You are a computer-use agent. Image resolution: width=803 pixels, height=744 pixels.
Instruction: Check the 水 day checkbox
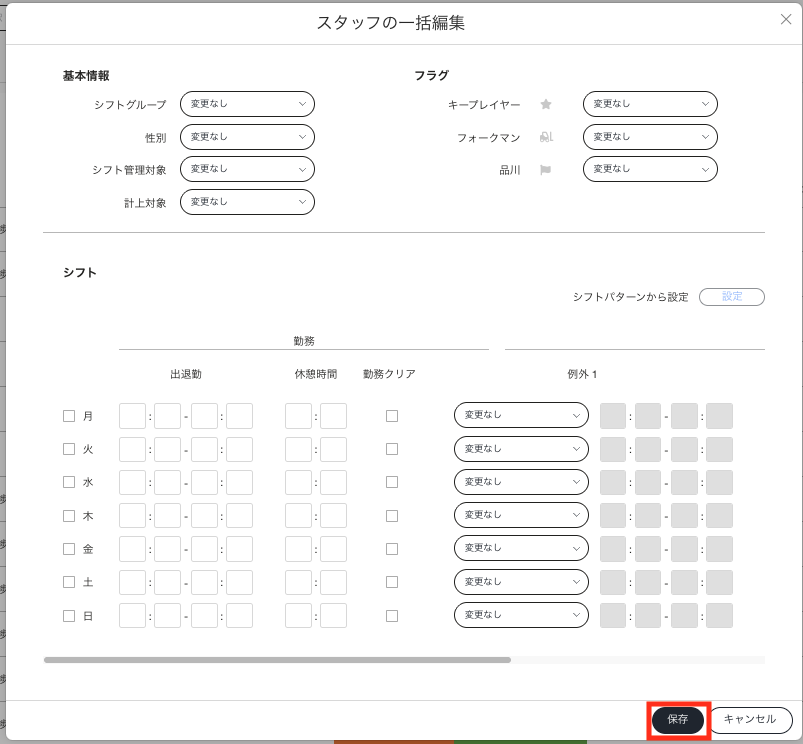(69, 482)
